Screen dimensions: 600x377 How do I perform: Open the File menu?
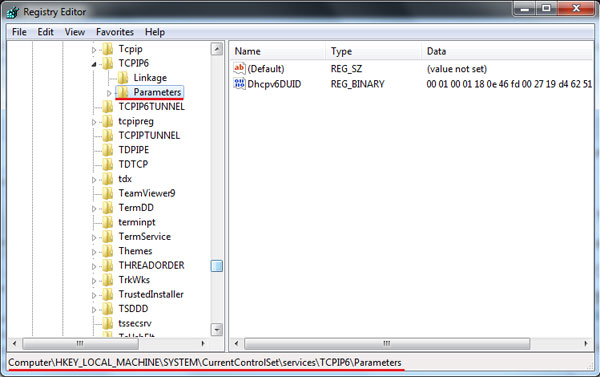pyautogui.click(x=19, y=32)
